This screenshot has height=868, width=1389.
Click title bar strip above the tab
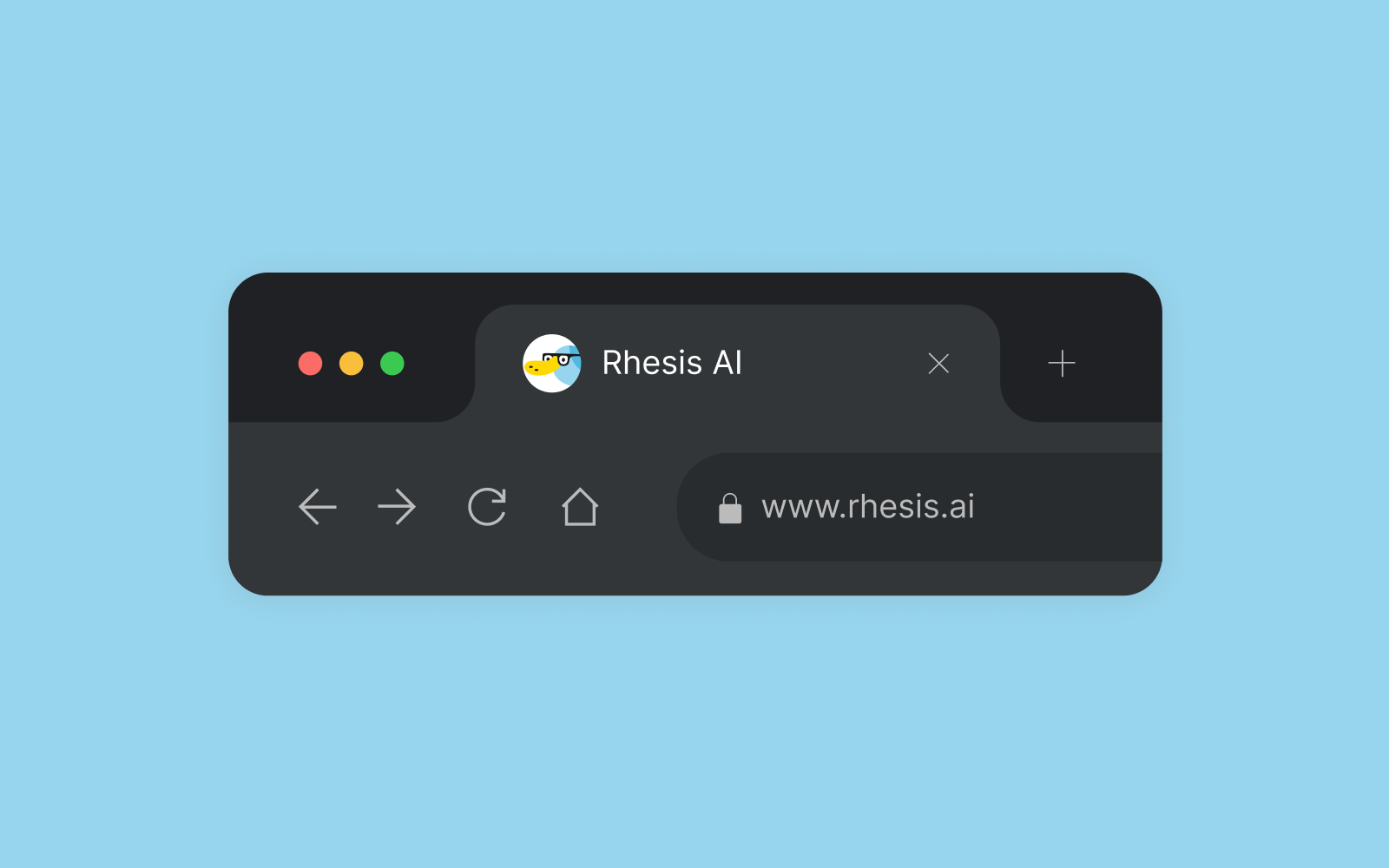point(738,288)
